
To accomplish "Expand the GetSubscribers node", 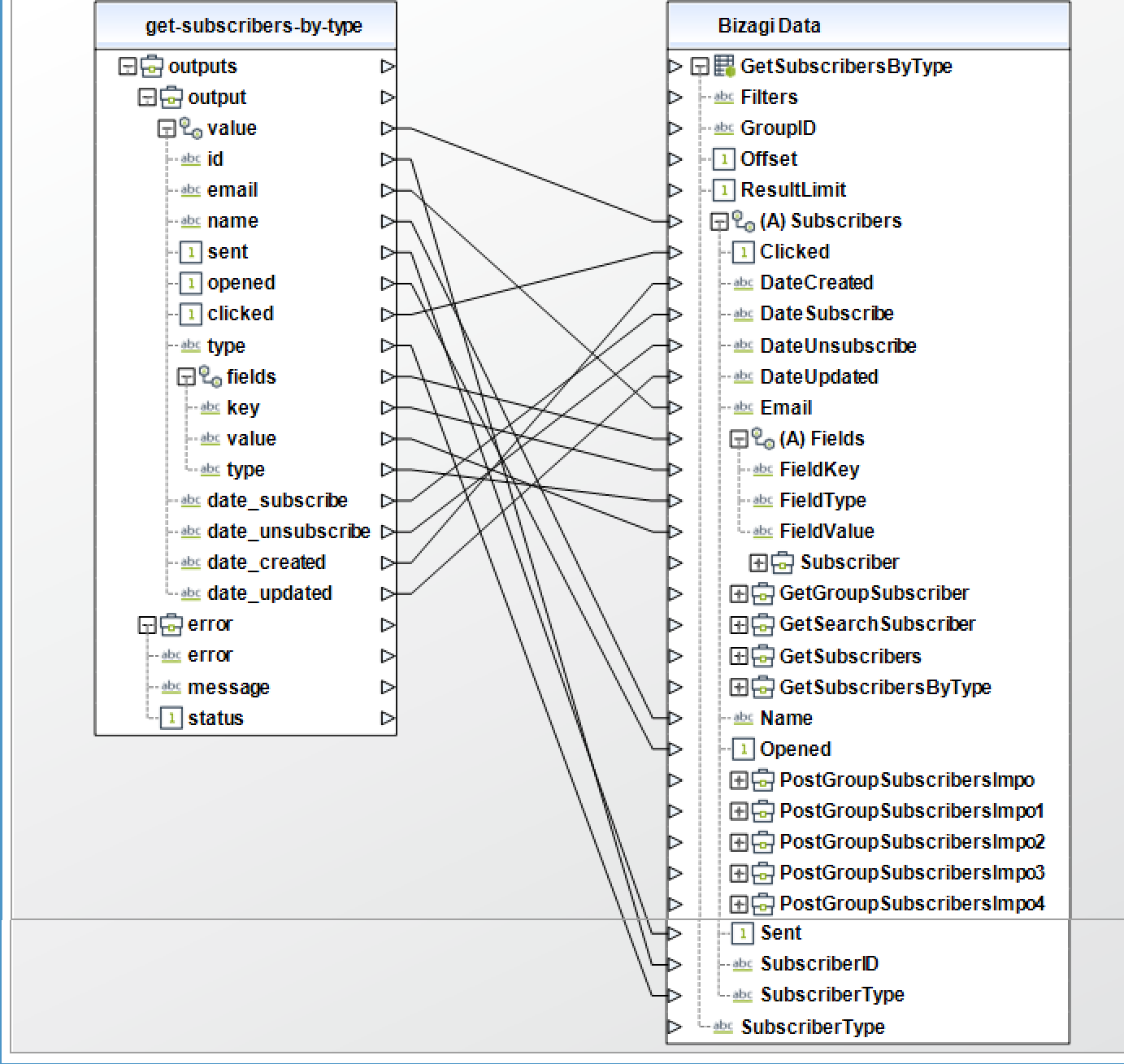I will pyautogui.click(x=739, y=656).
